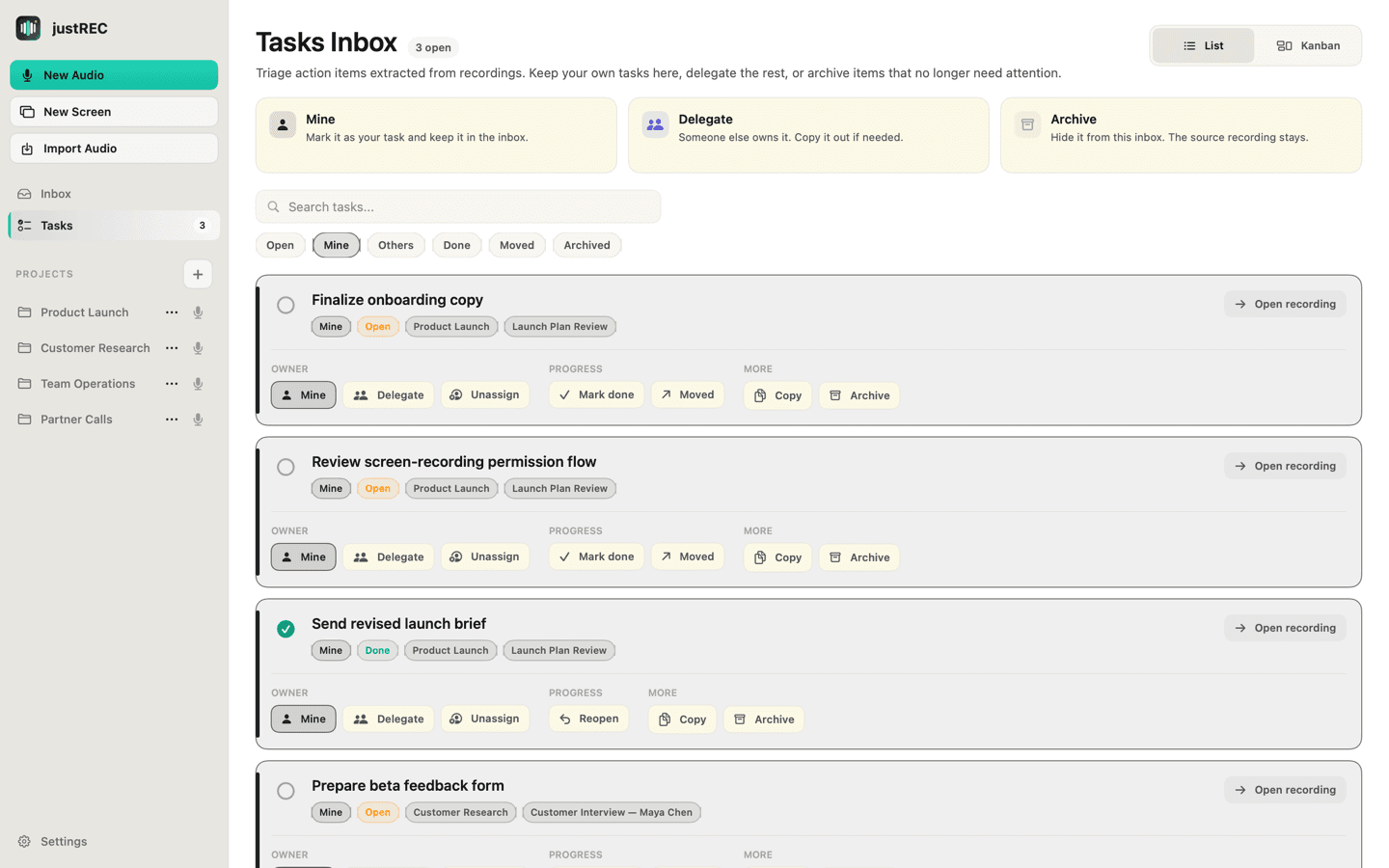Open recording for Review screen-recording permission flow
This screenshot has width=1389, height=868.
click(1286, 466)
